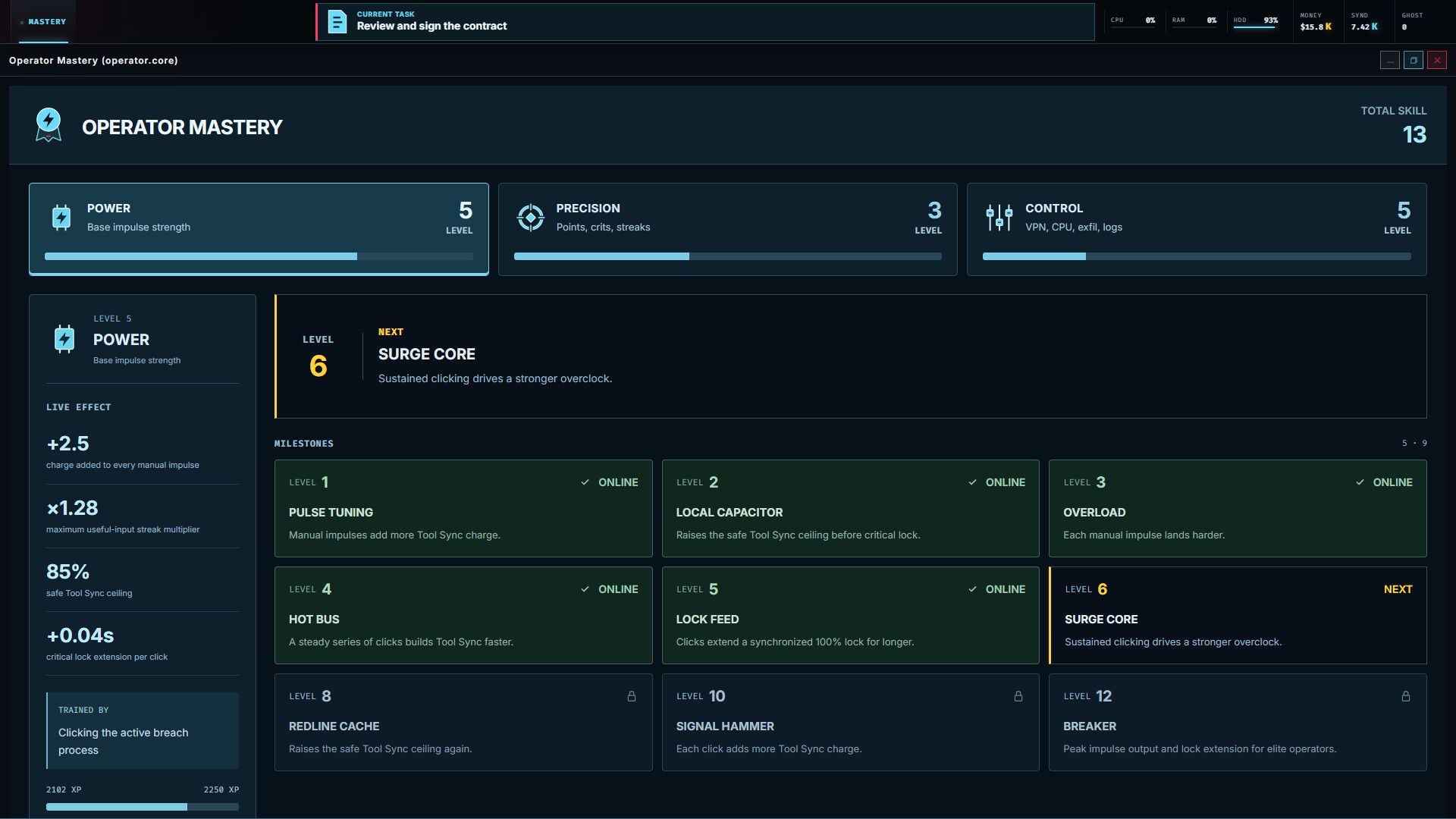Click the Precision level progress bar
This screenshot has width=1456, height=819.
click(x=727, y=256)
